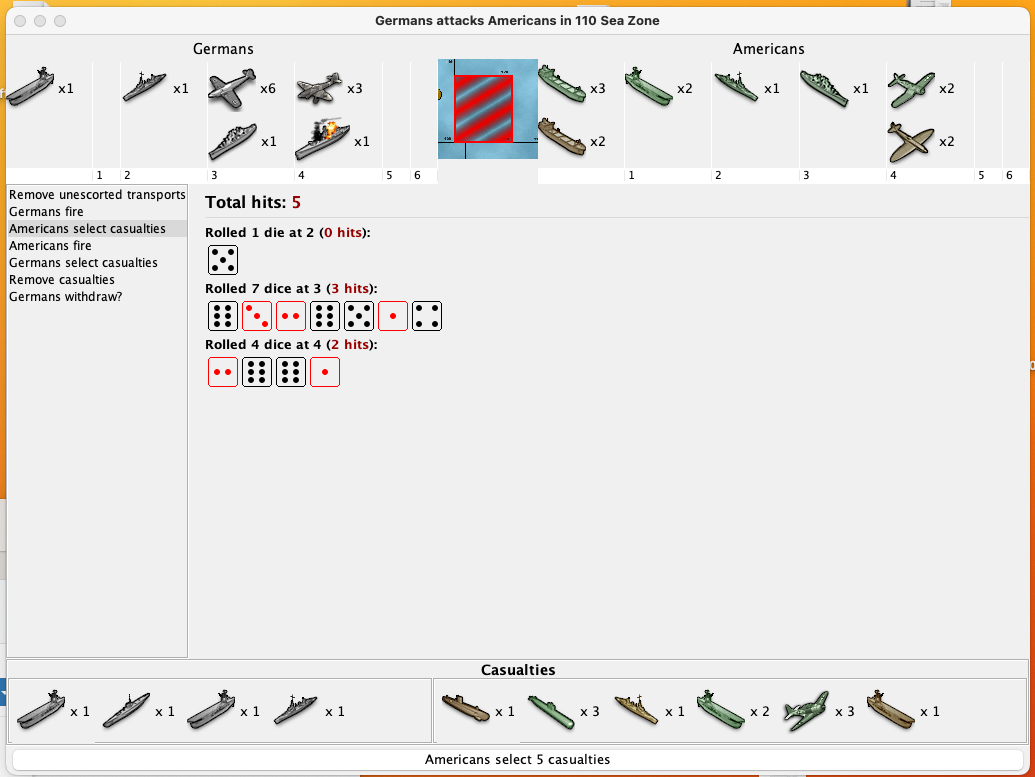Select 'Germans fire' step in the list
The image size is (1035, 777).
pos(46,212)
